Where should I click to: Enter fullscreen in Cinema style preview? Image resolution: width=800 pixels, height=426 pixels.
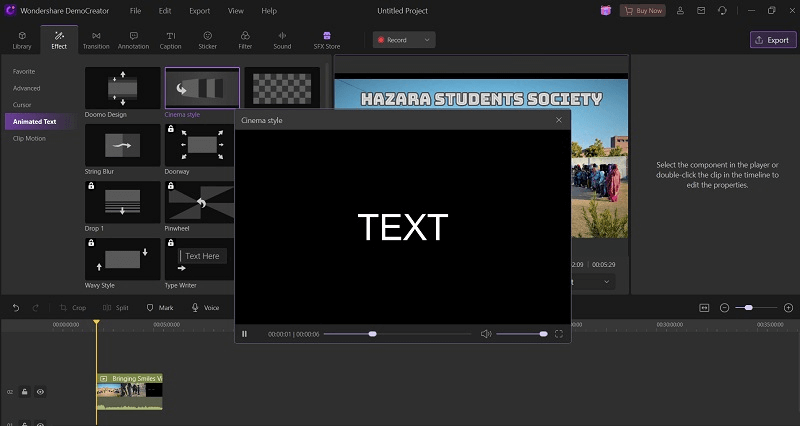[559, 334]
